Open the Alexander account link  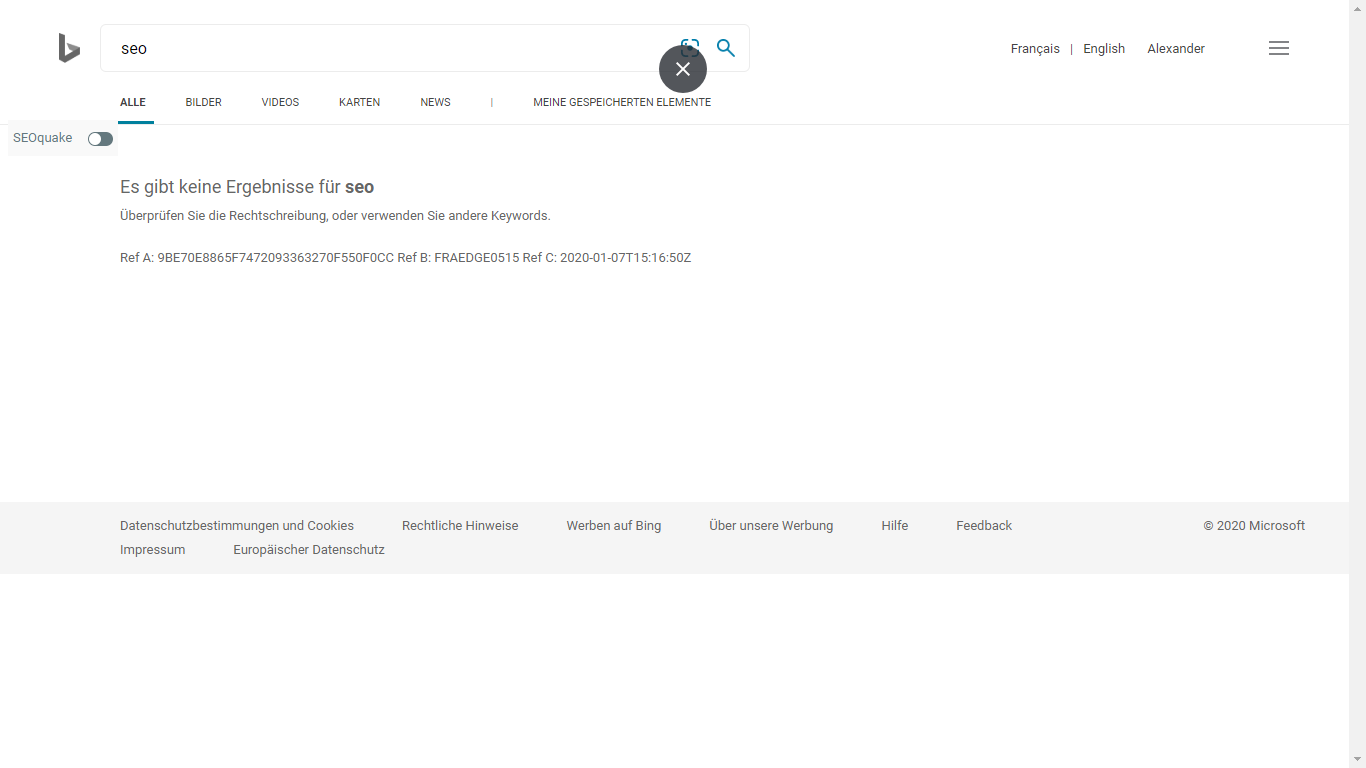click(1176, 49)
